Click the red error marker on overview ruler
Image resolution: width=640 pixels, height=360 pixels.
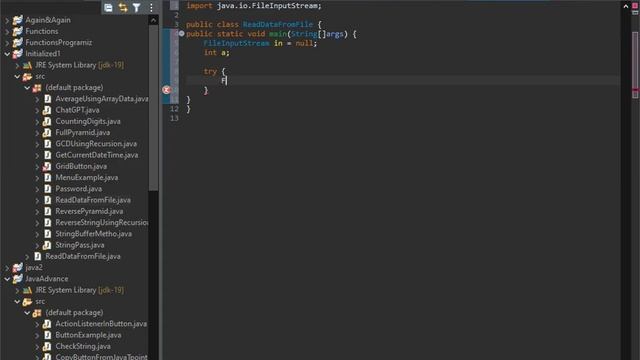tap(635, 89)
